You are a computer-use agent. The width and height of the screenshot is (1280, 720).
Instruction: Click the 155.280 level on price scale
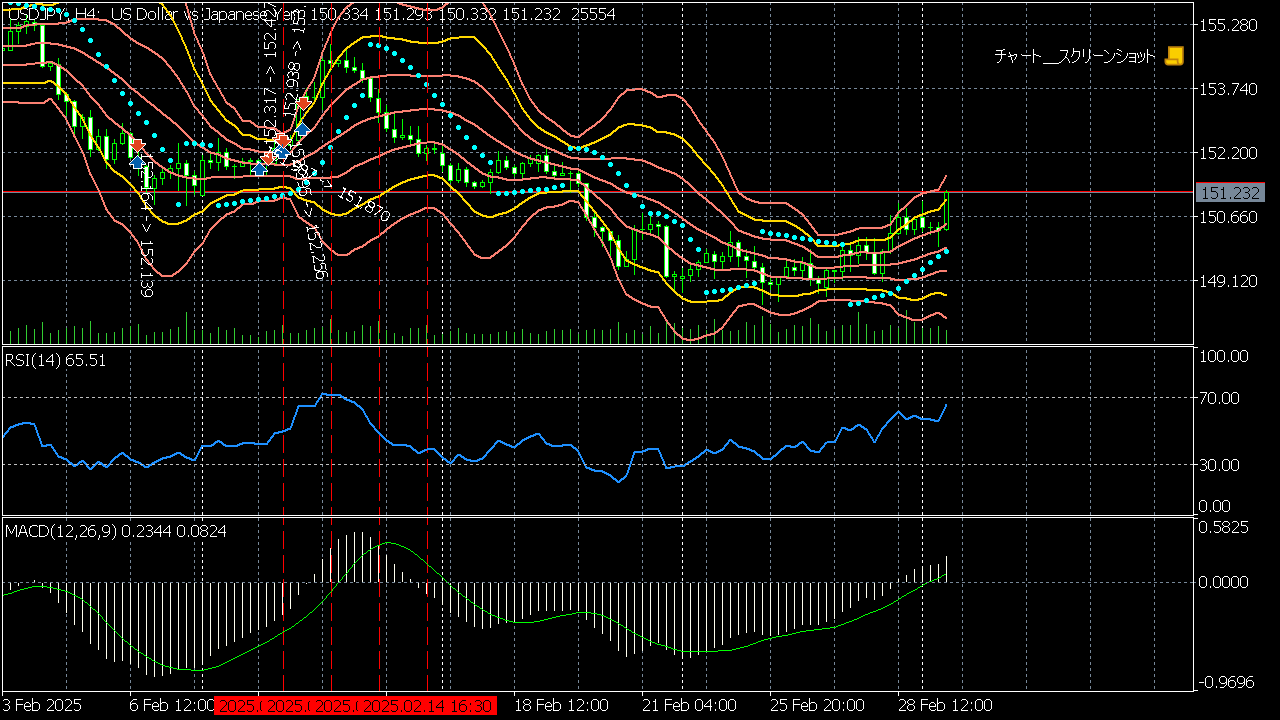(1226, 25)
